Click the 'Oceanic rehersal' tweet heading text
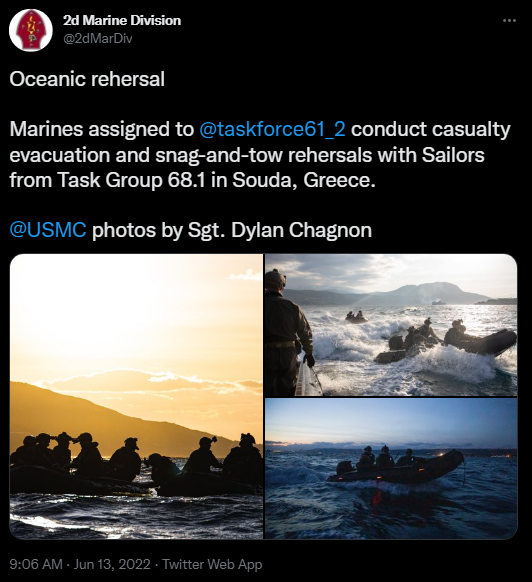 point(87,79)
